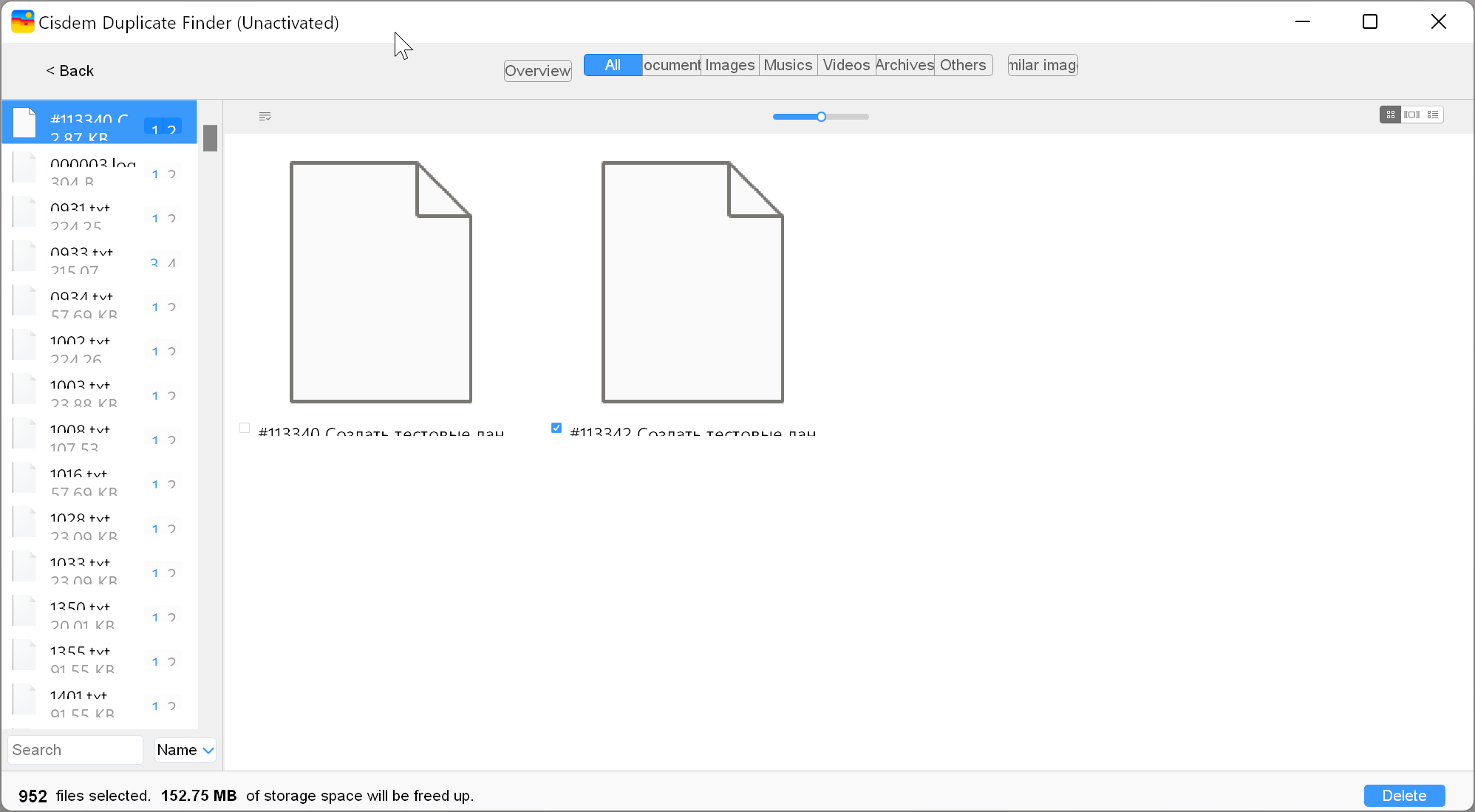Switch to the Videos tab
Viewport: 1475px width, 812px height.
click(x=846, y=65)
